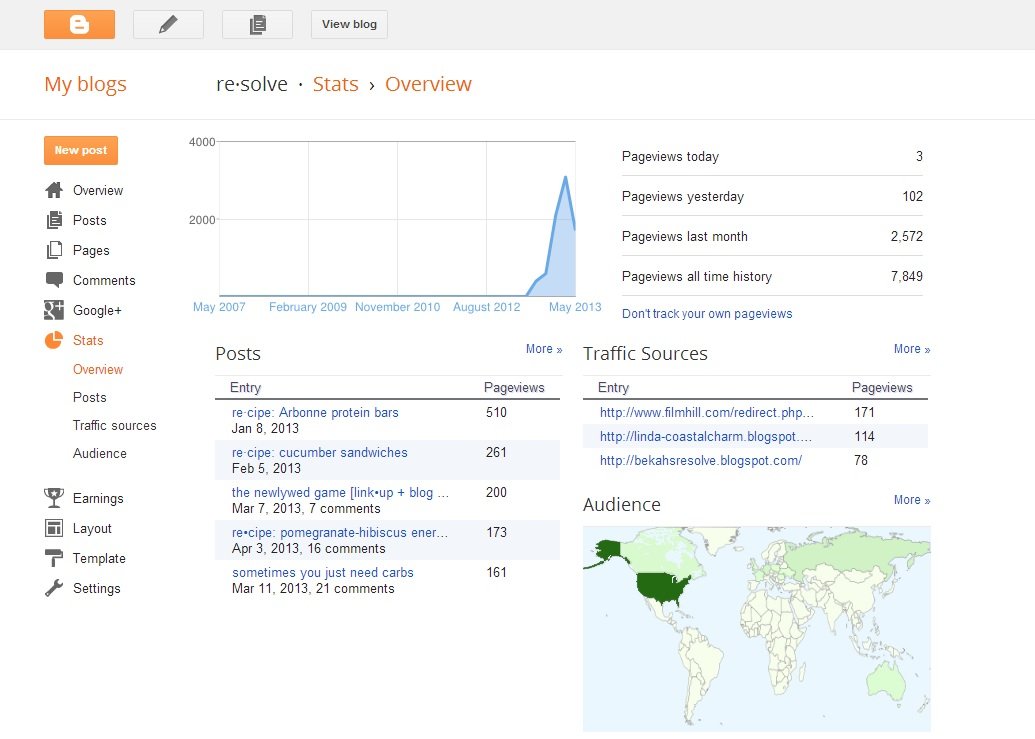Click the house Overview sidebar icon

(54, 190)
